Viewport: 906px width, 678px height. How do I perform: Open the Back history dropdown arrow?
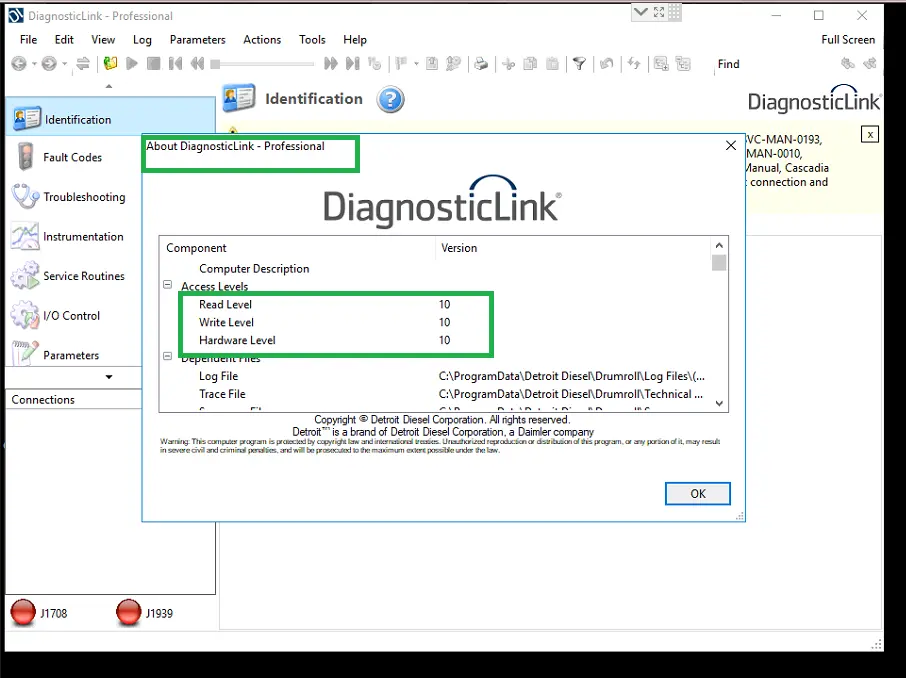tap(34, 64)
